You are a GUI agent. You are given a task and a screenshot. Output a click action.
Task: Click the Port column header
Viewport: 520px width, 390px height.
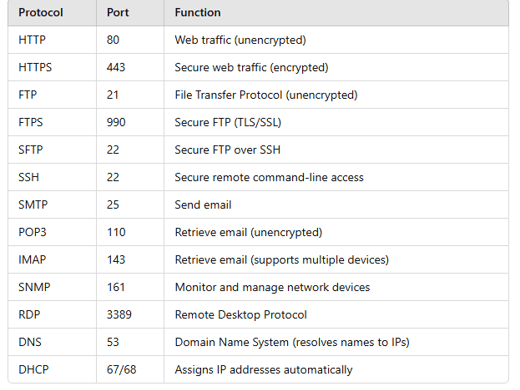[x=118, y=13]
